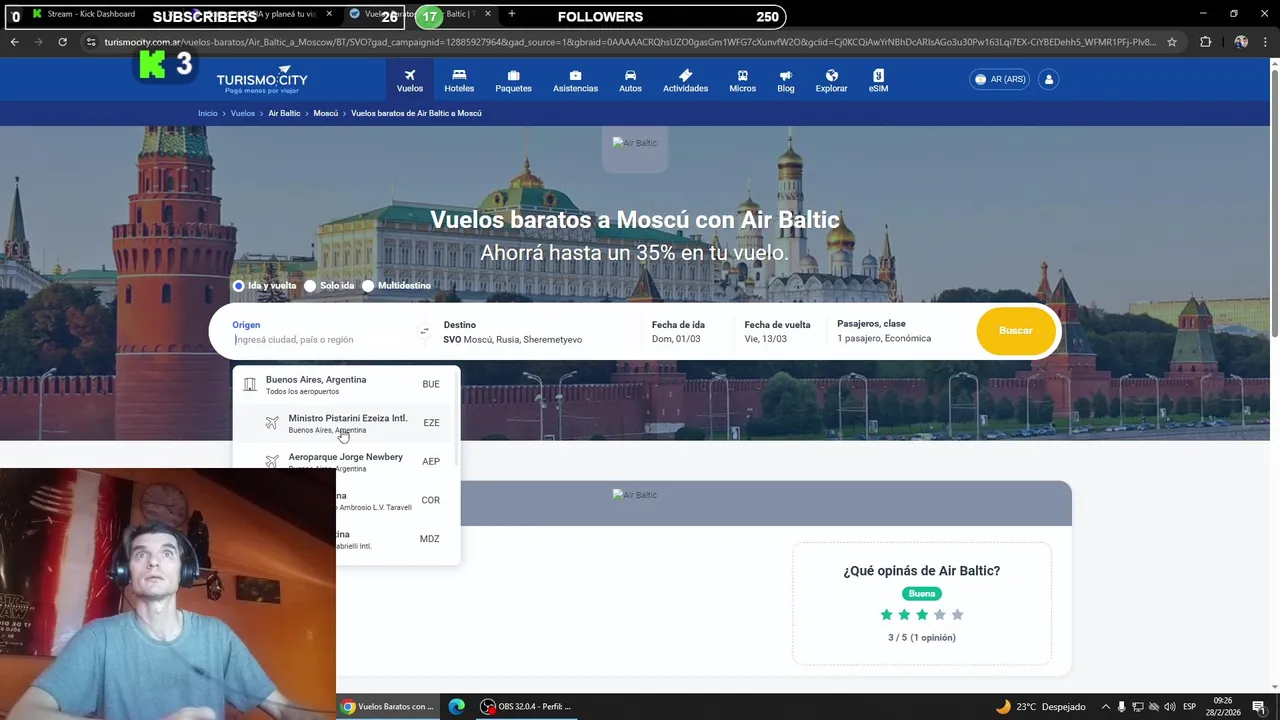This screenshot has height=720, width=1280.
Task: Click the green Buena rating badge
Action: (x=922, y=594)
